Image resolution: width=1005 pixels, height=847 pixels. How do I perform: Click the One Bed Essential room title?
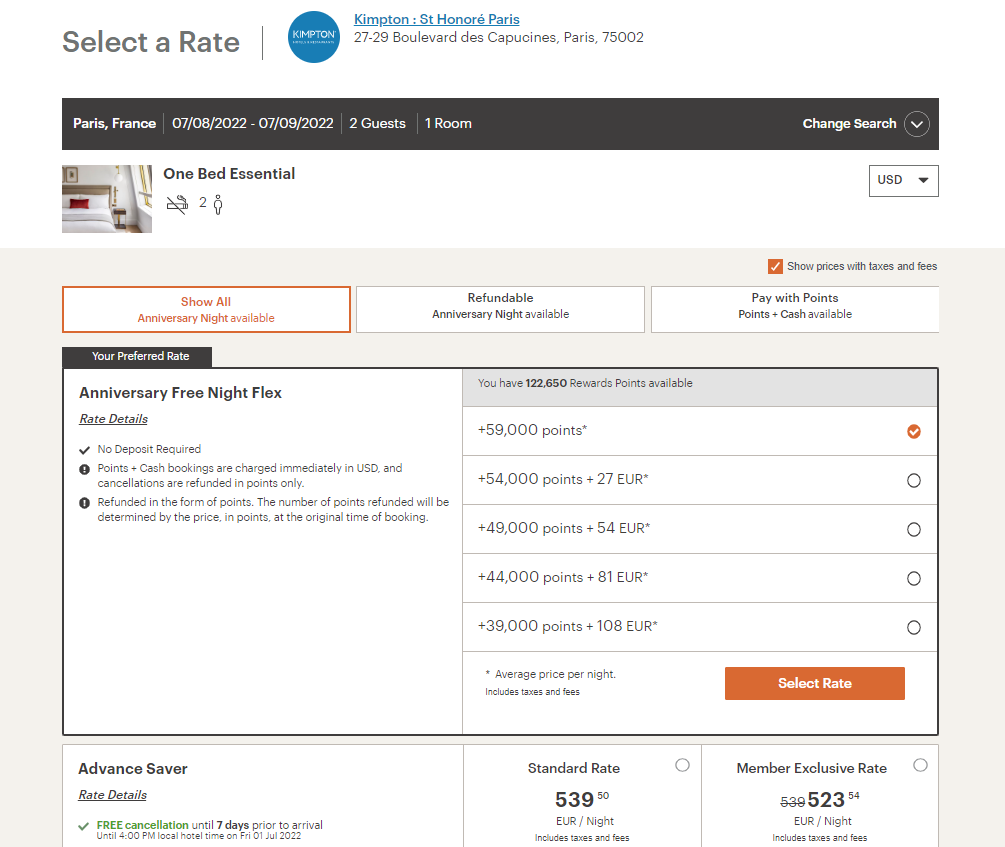229,174
